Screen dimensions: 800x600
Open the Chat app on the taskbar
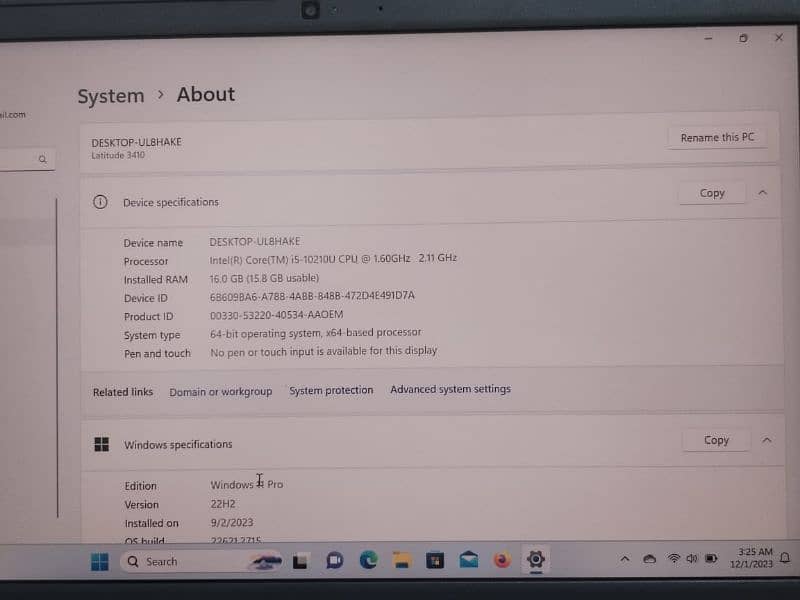coord(334,561)
